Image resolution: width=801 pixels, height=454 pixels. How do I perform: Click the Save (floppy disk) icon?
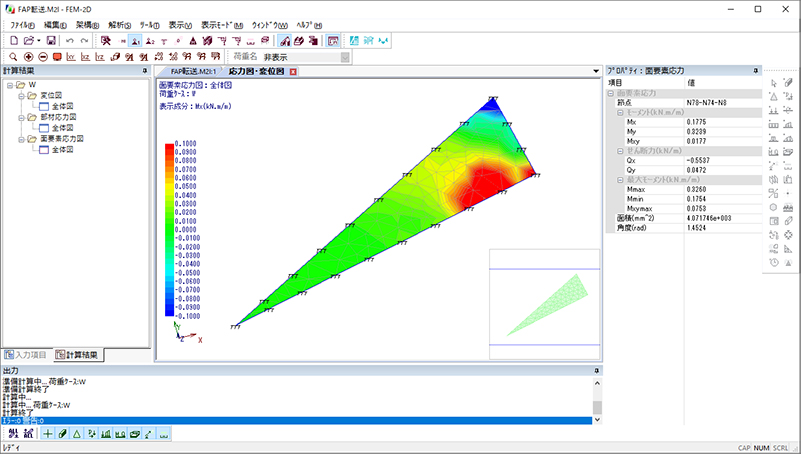coord(52,40)
